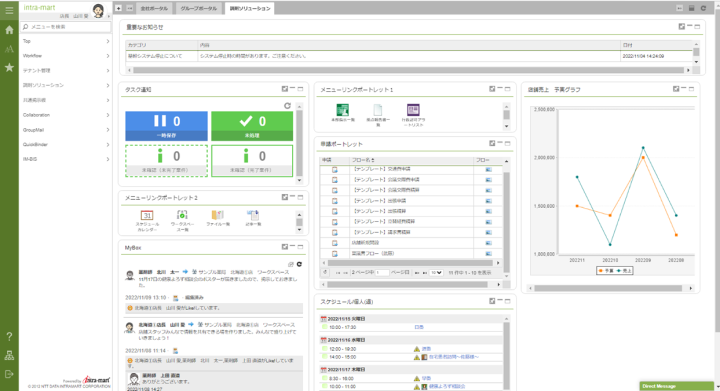This screenshot has width=720, height=391.
Task: Refresh the MyBox feed
Action: [299, 264]
